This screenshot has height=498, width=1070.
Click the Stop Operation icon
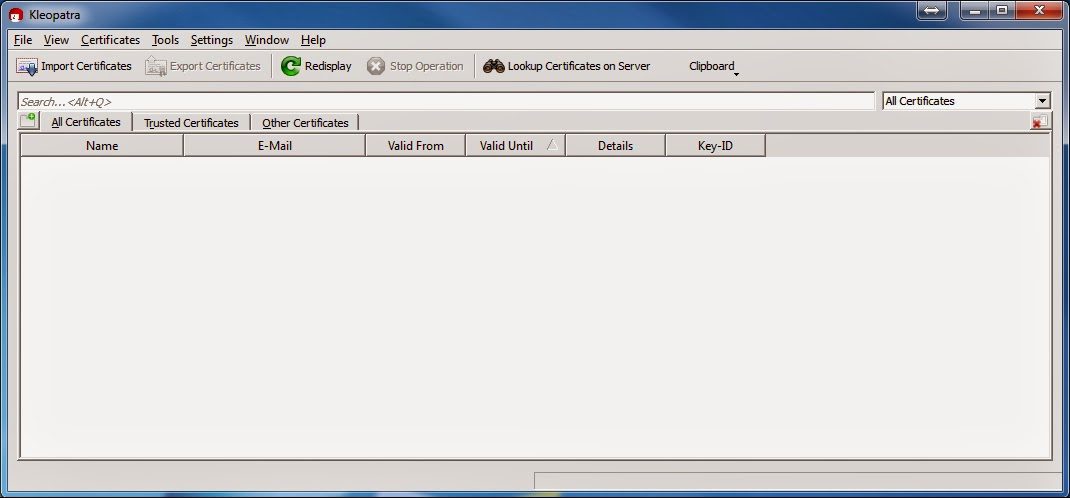click(x=376, y=66)
